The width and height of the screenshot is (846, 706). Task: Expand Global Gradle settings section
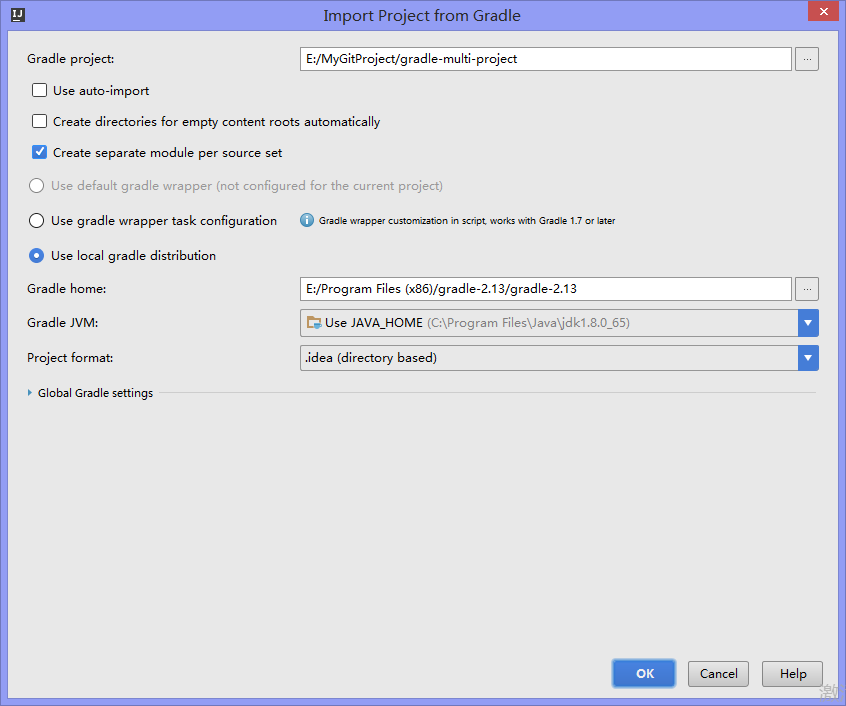(x=30, y=393)
